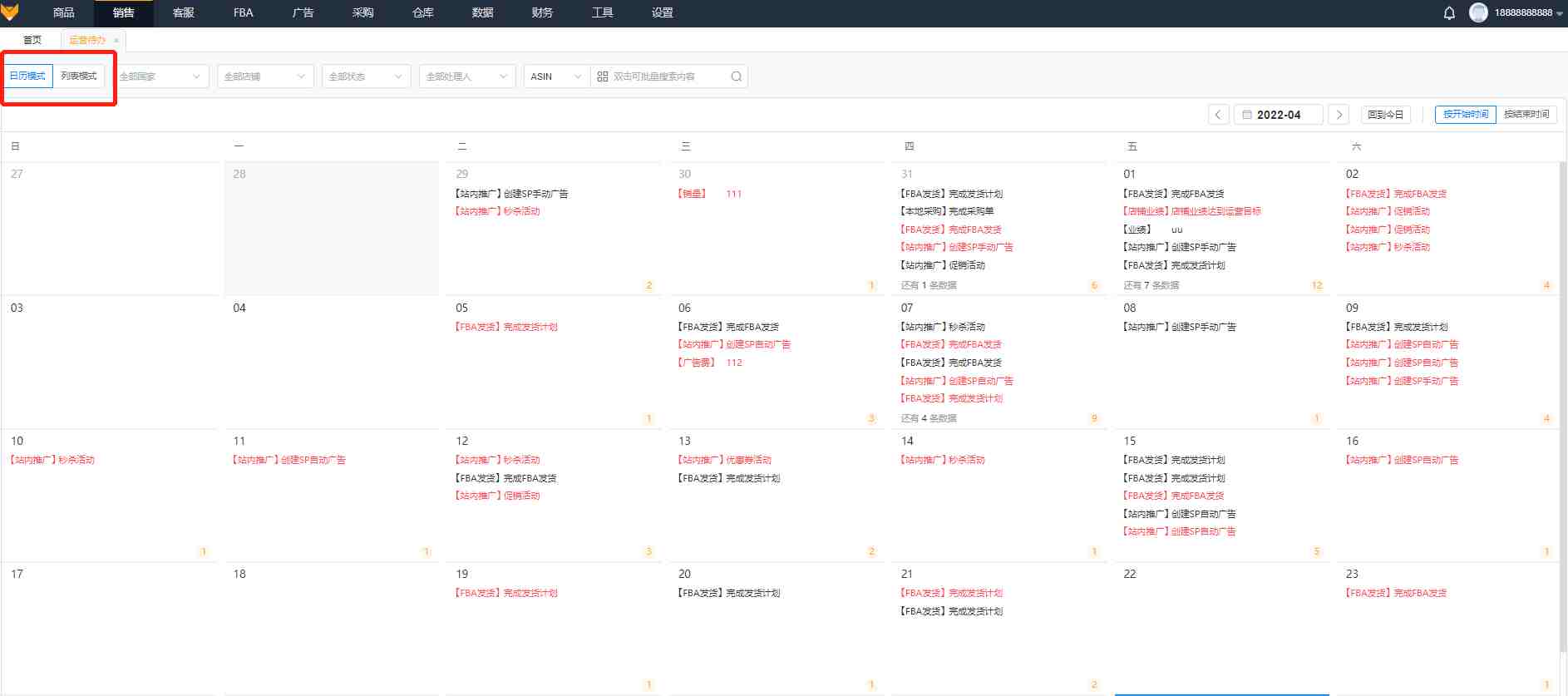Open the 设置 menu
Viewport: 1568px width, 696px height.
click(663, 13)
